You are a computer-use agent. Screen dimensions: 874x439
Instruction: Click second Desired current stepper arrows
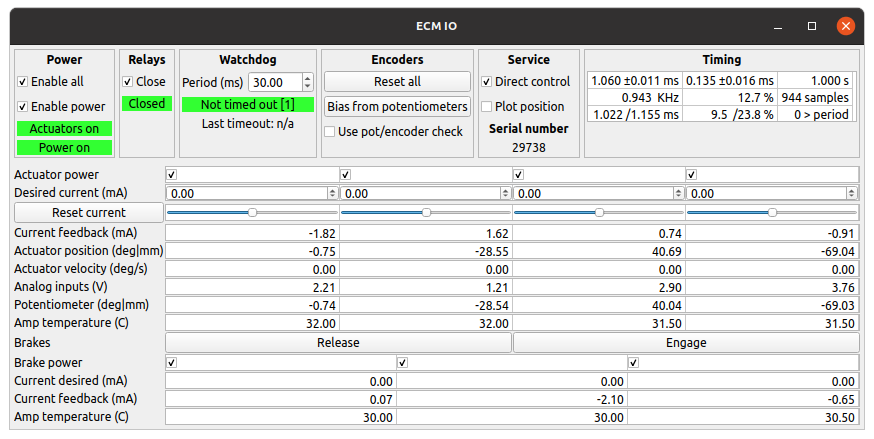[506, 193]
